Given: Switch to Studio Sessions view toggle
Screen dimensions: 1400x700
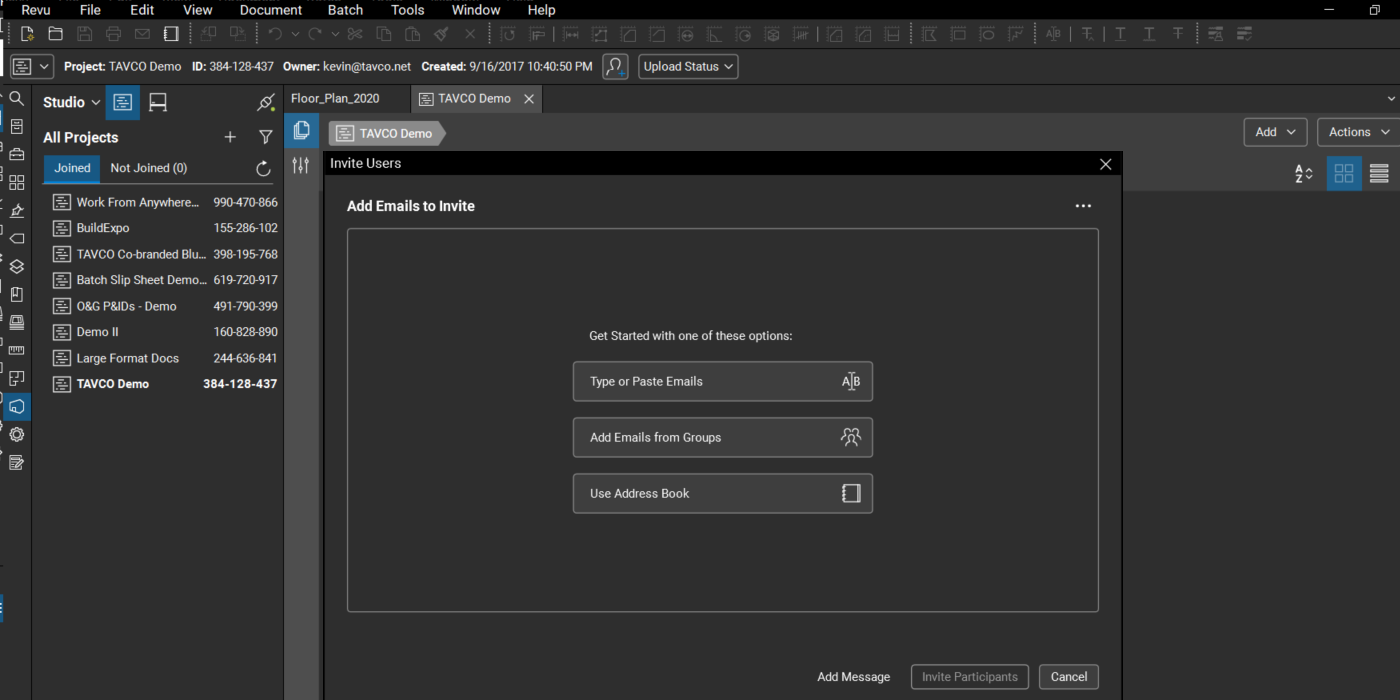Looking at the screenshot, I should [x=158, y=102].
